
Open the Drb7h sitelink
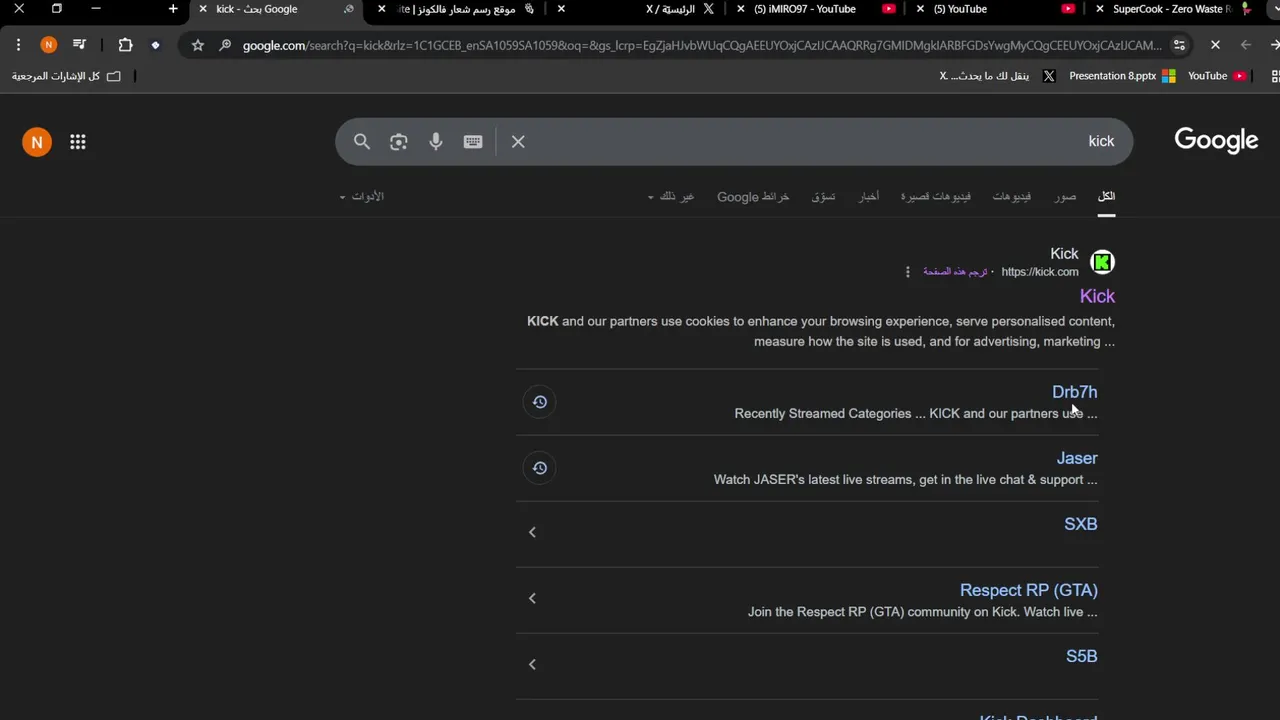click(x=1075, y=392)
